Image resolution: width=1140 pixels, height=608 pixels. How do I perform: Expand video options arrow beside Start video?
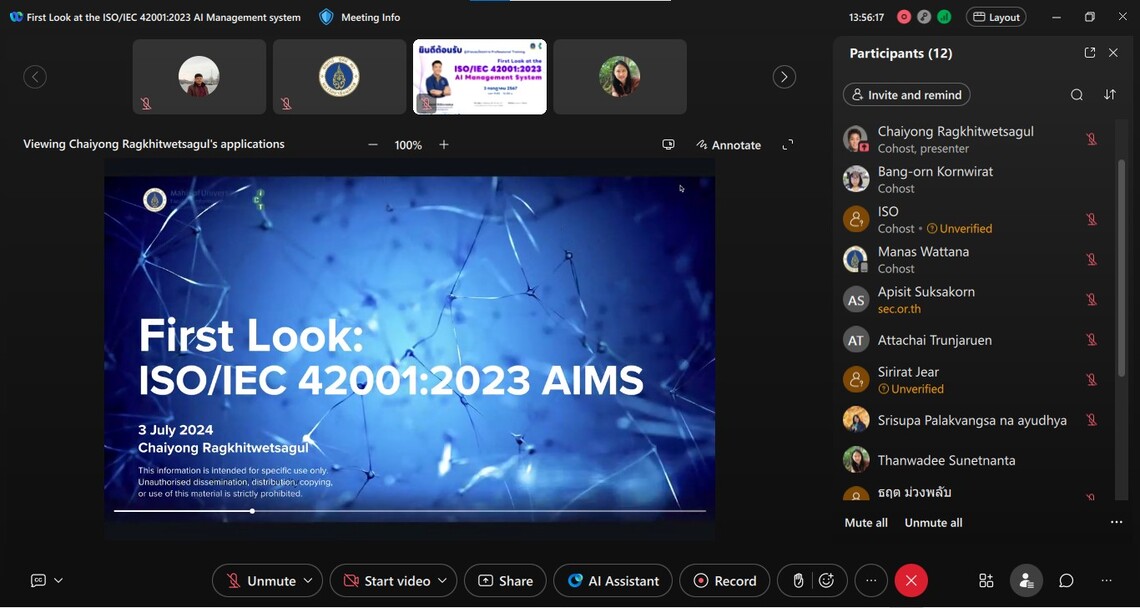tap(442, 581)
